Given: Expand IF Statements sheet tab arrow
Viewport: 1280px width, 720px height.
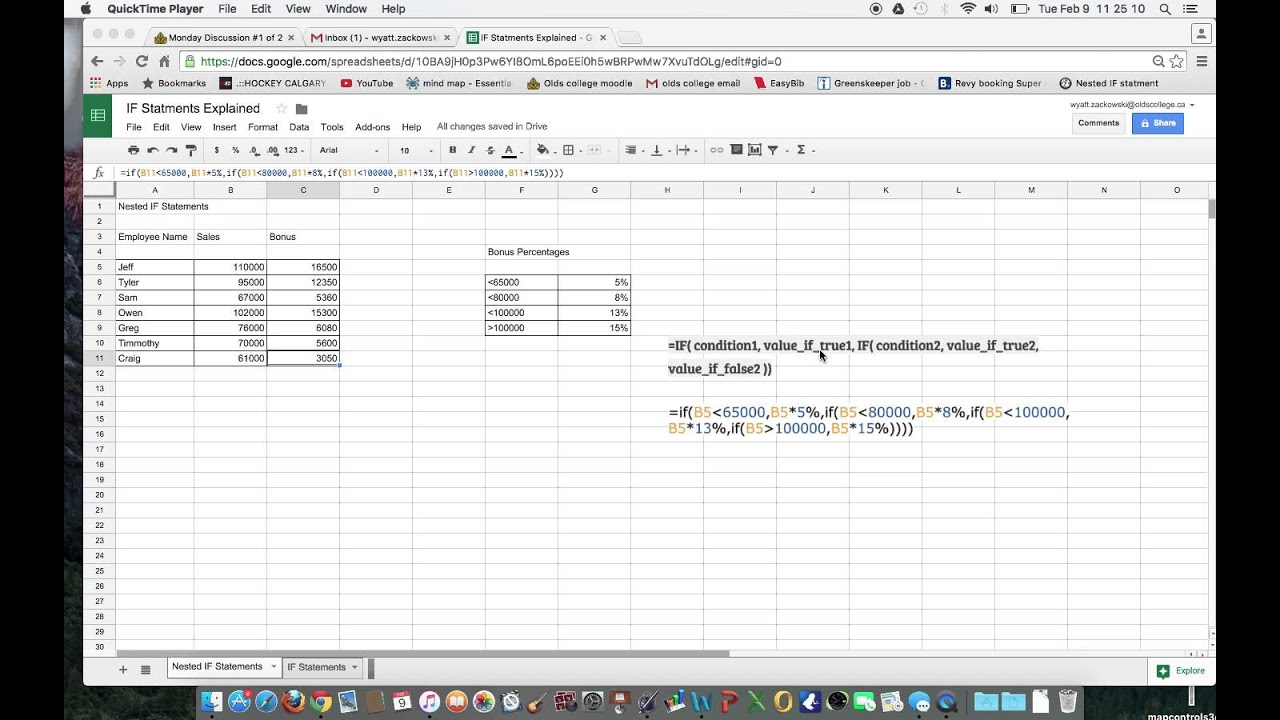Looking at the screenshot, I should (x=354, y=667).
